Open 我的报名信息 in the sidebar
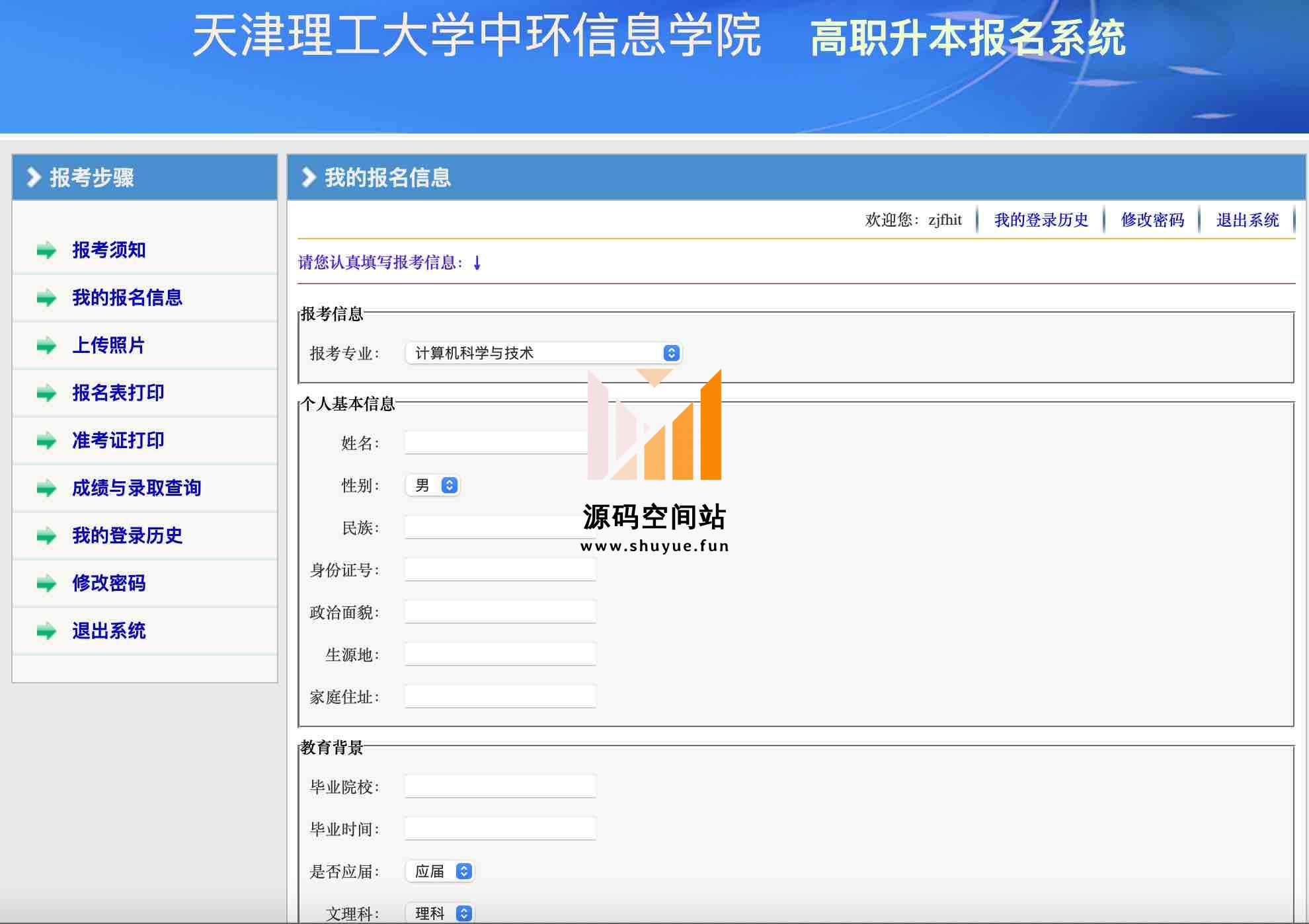This screenshot has width=1309, height=924. click(x=128, y=297)
